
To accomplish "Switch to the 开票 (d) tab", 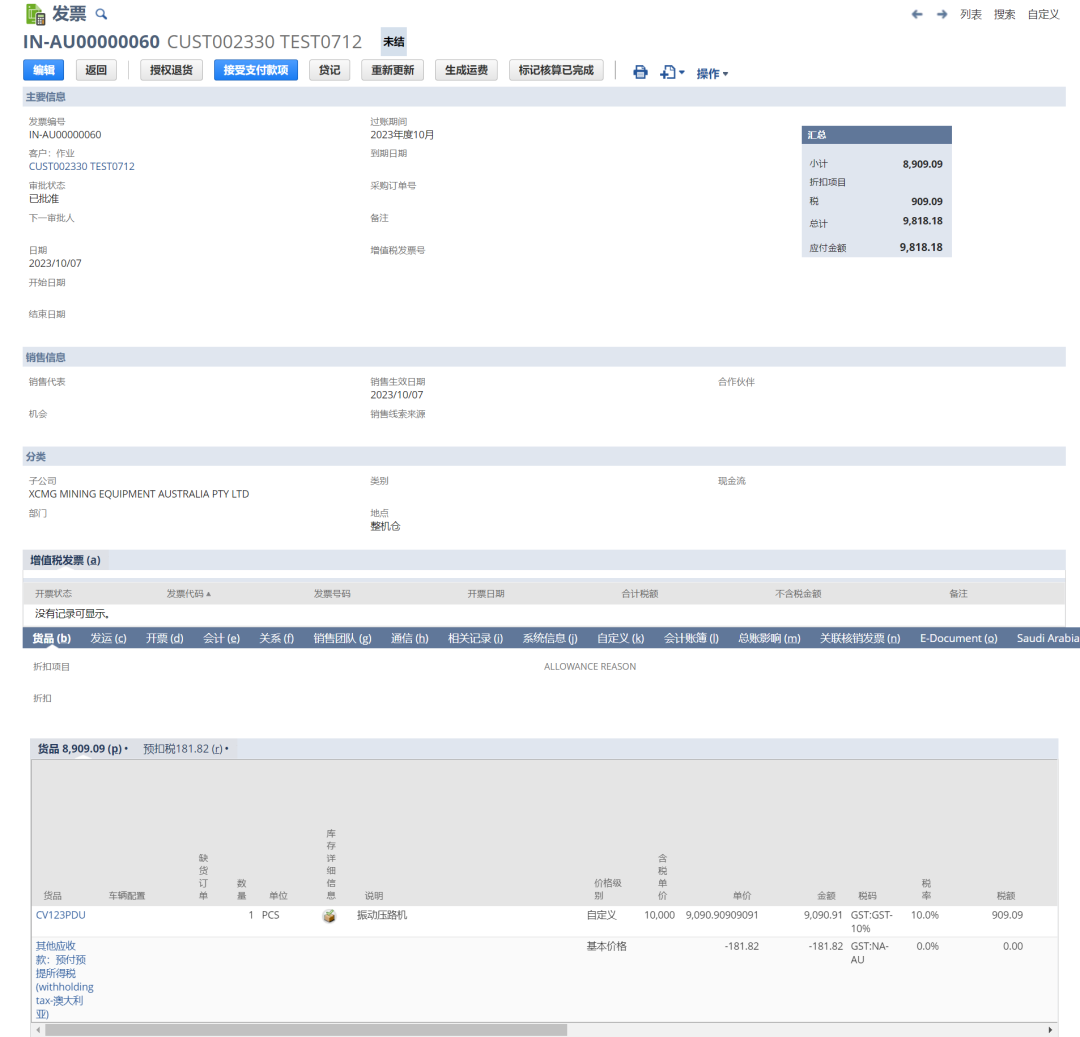I will pos(165,638).
